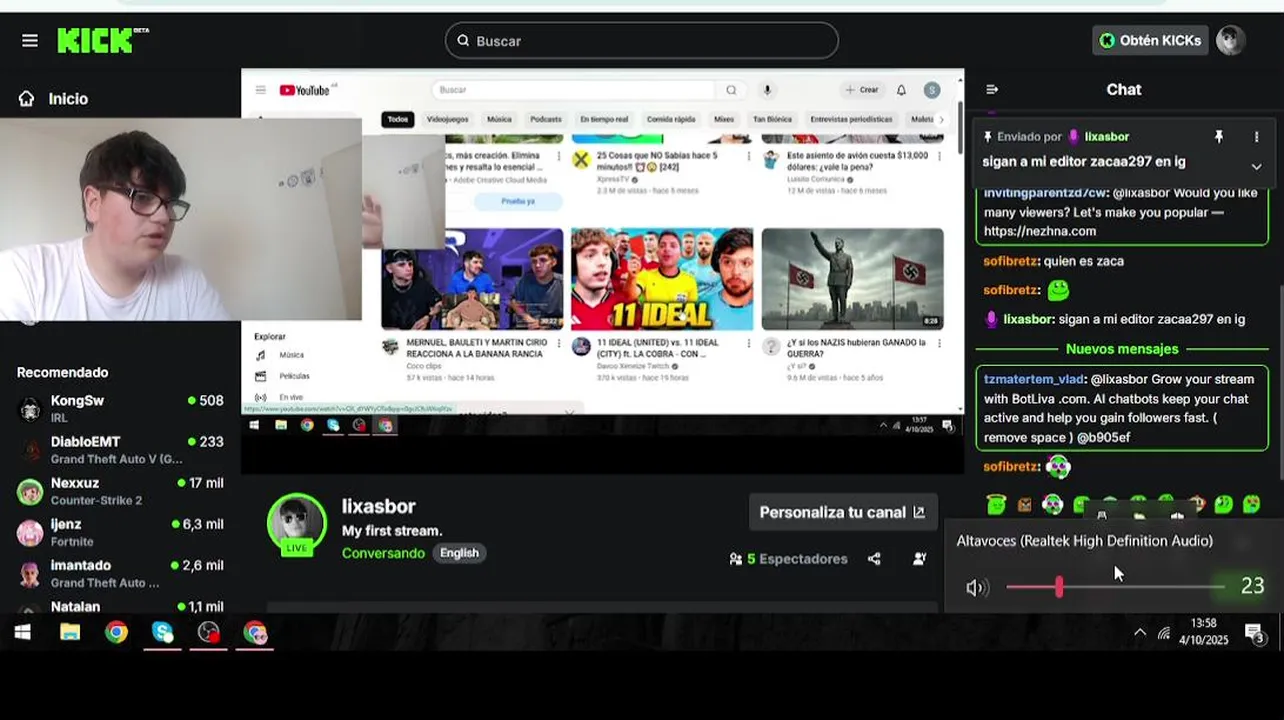1284x720 pixels.
Task: Click the Nuevos mensajes divider label
Action: tap(1122, 349)
